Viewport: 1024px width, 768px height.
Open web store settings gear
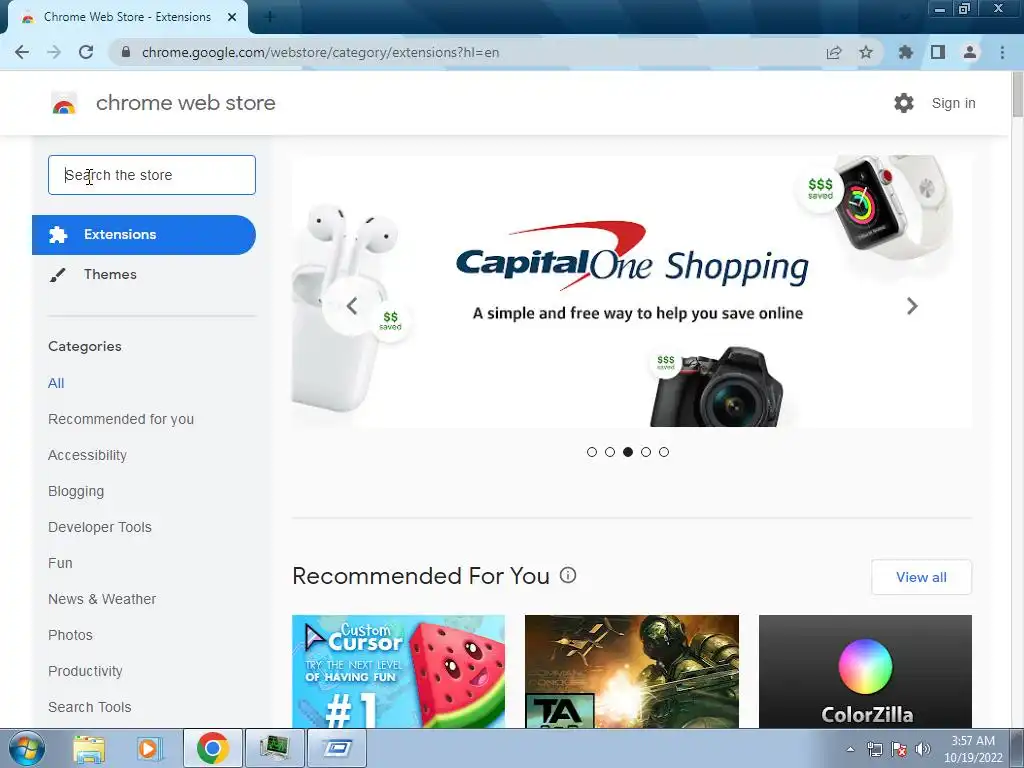(904, 103)
